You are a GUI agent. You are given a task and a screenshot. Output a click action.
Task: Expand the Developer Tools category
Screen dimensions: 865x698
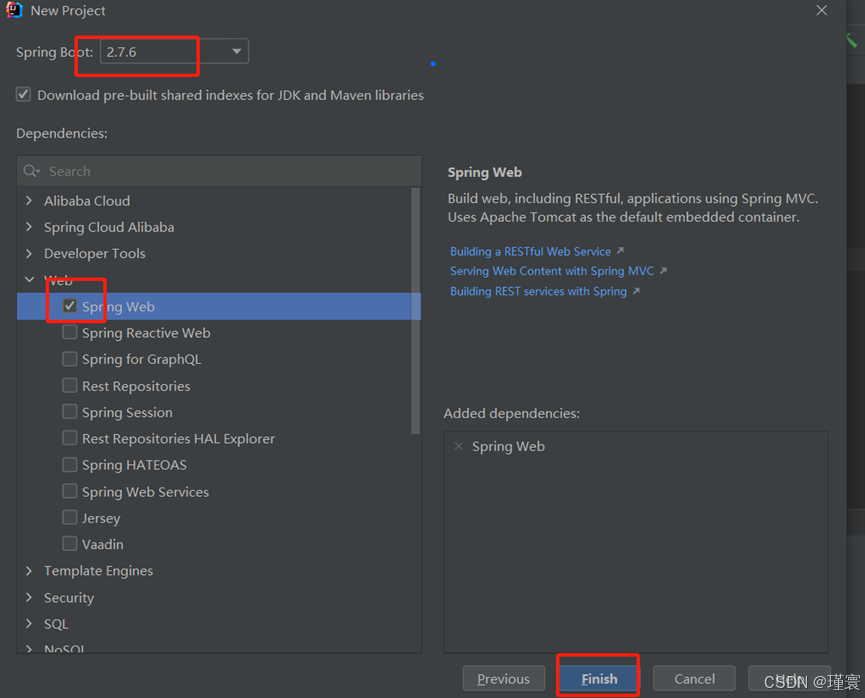(29, 253)
